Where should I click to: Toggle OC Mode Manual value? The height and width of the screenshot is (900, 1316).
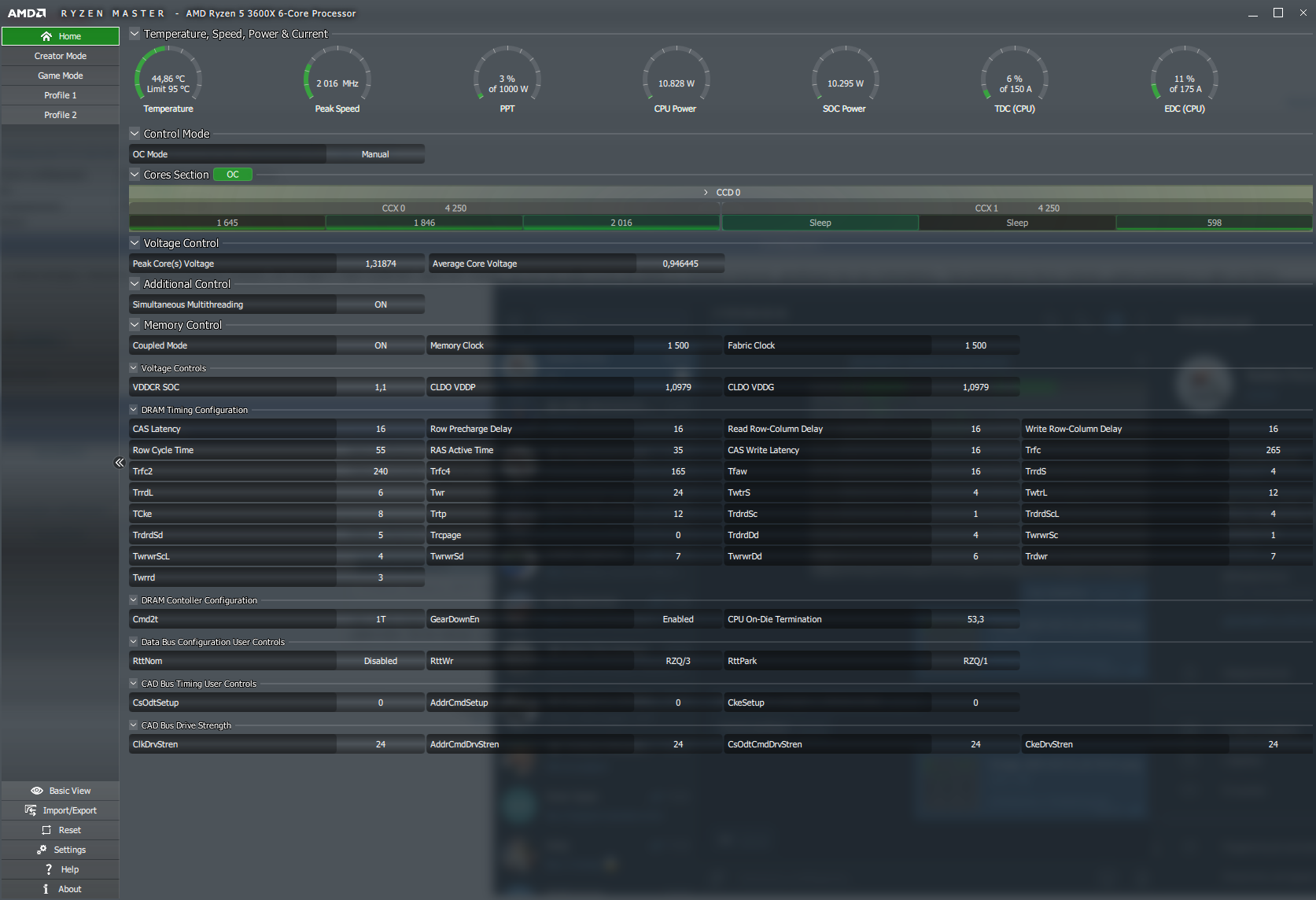pos(375,154)
